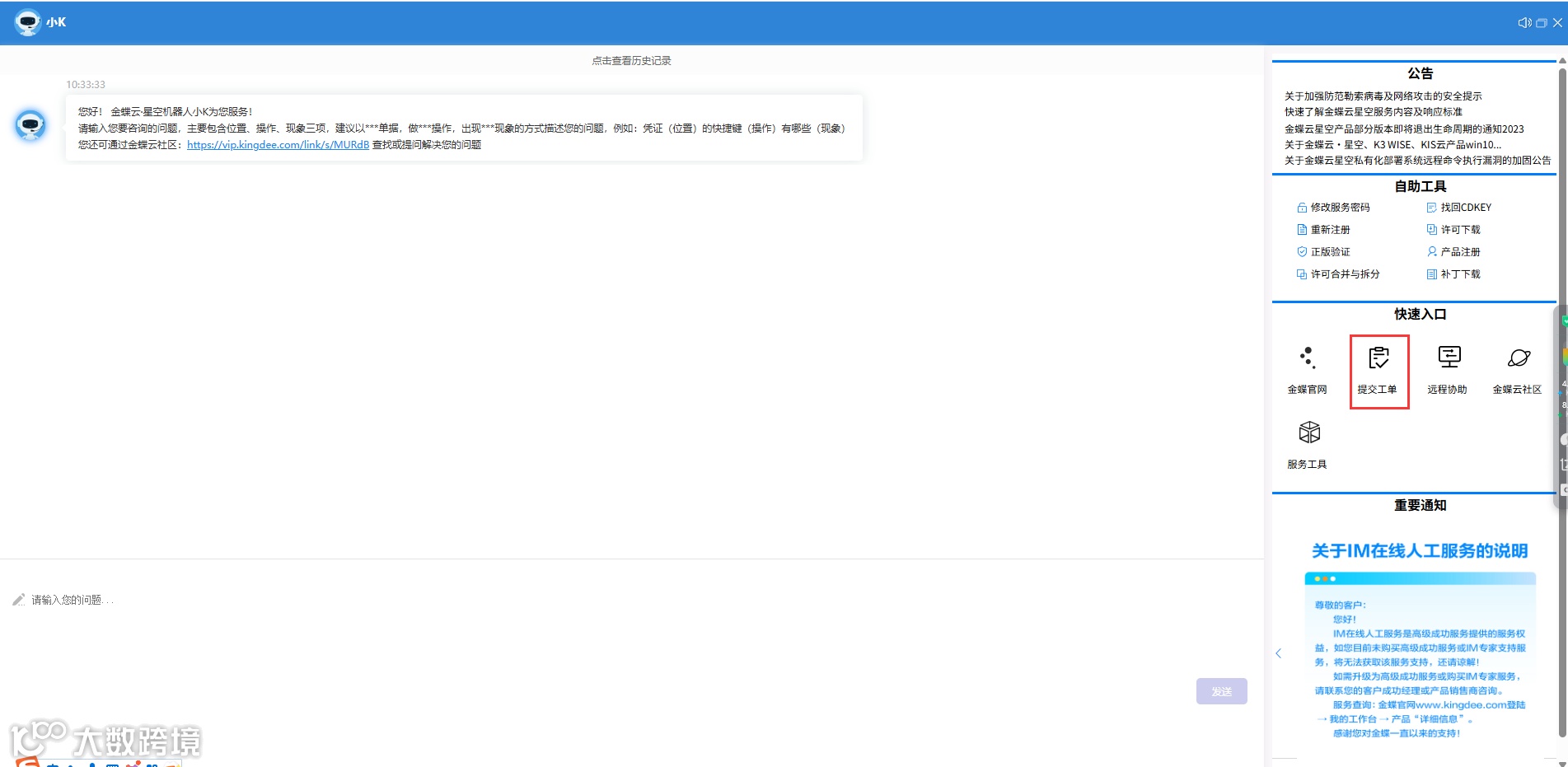Open the 许可下载 tool
Screen dimensions: 1568x767
pos(1453,230)
